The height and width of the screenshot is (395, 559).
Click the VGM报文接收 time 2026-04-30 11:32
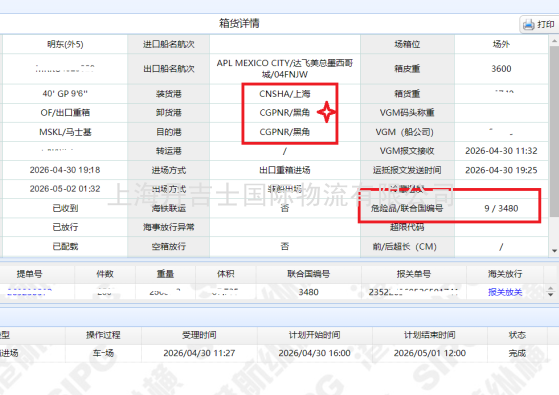(x=501, y=151)
